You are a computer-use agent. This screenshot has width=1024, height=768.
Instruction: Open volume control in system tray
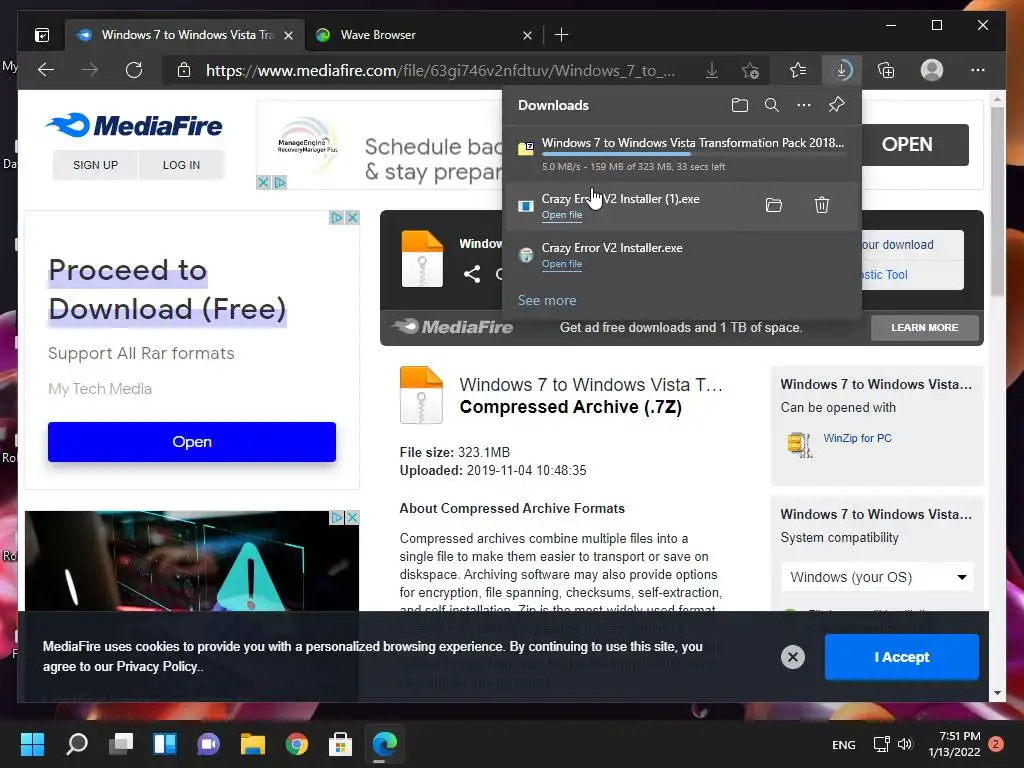tap(904, 744)
